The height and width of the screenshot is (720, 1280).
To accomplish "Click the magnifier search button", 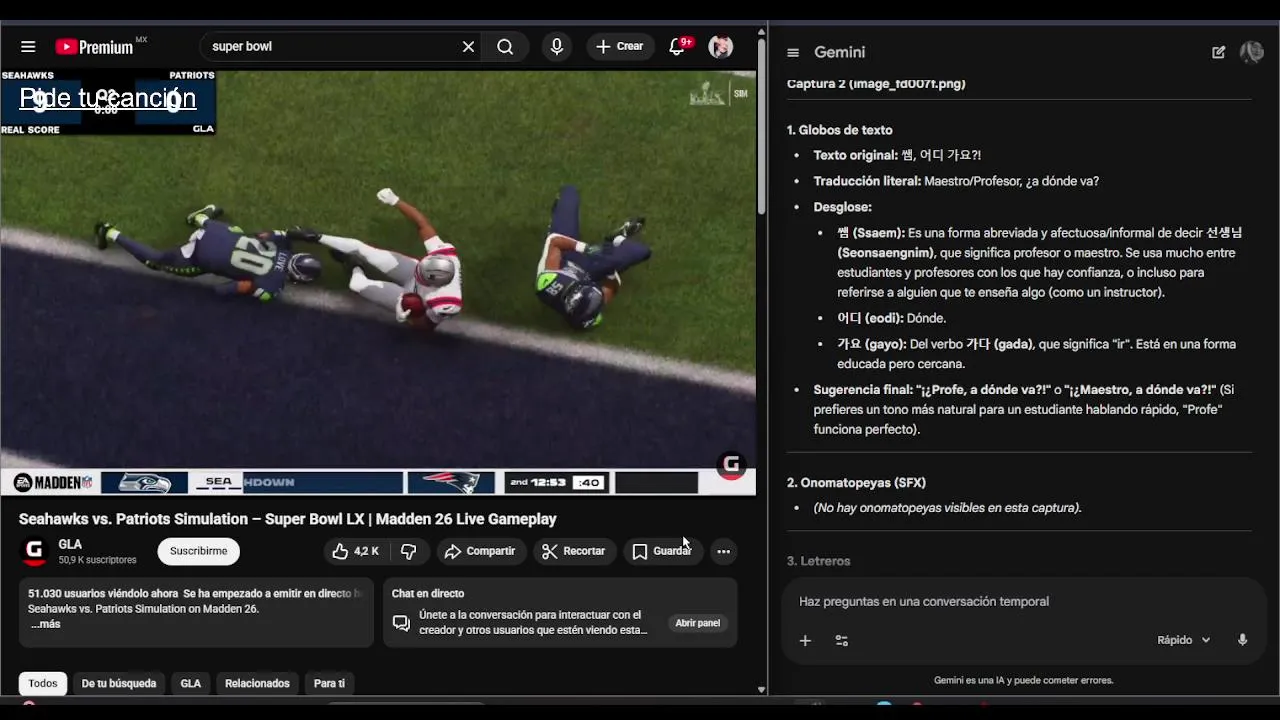I will [x=505, y=47].
